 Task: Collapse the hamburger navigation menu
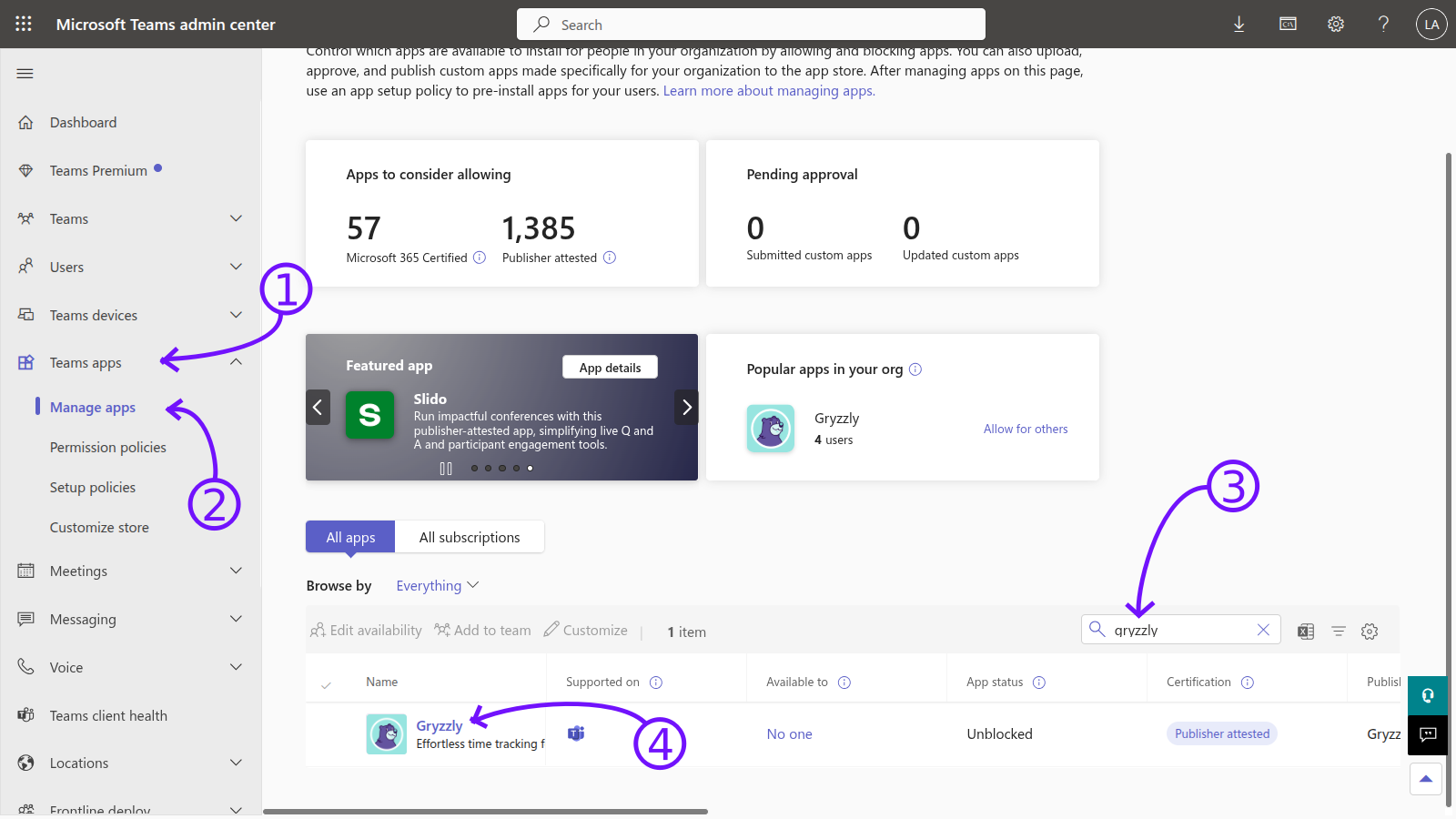(x=25, y=74)
